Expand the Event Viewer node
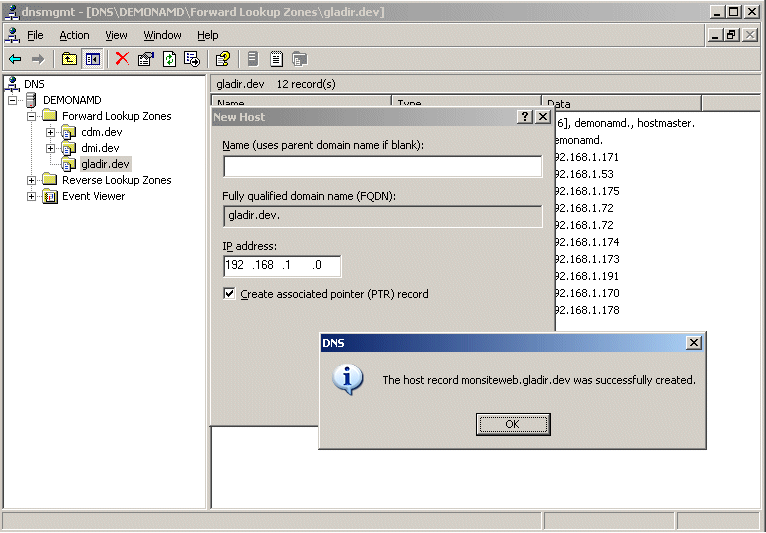Image resolution: width=766 pixels, height=533 pixels. click(x=31, y=196)
